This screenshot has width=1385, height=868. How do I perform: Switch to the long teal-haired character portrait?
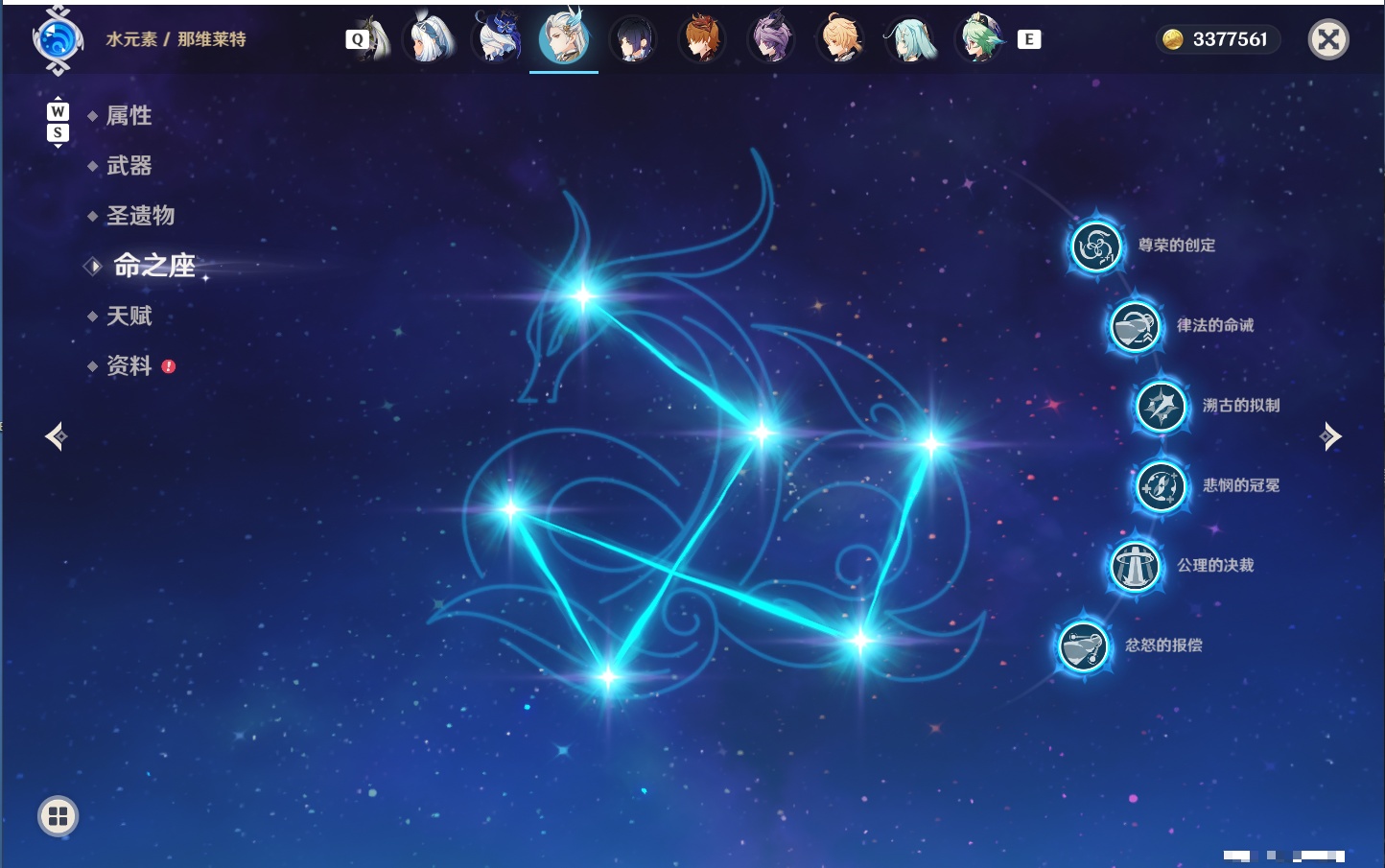point(909,38)
